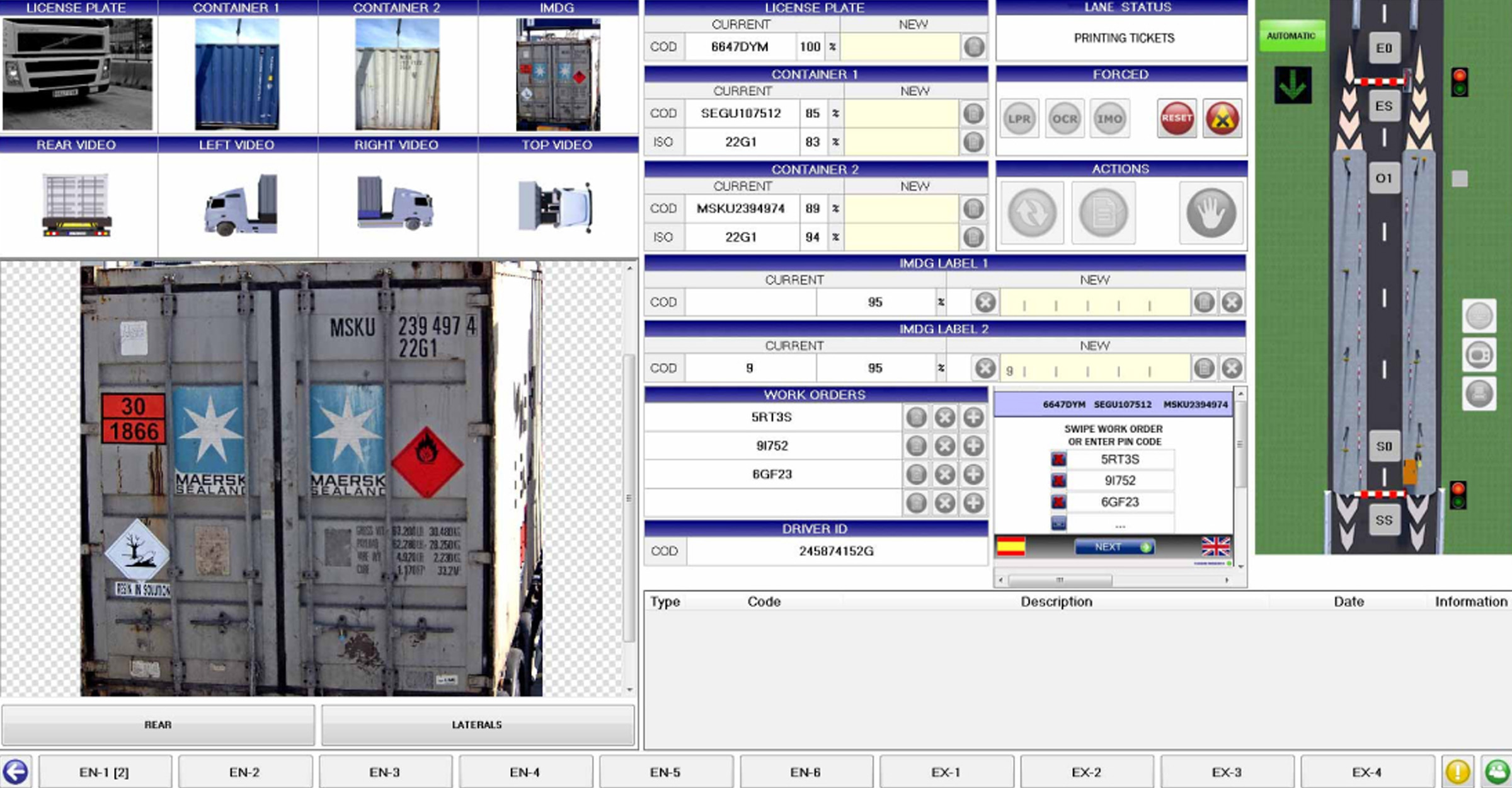The image size is (1512, 788).
Task: Click the image viewer vertical scrollbar
Action: pyautogui.click(x=629, y=498)
